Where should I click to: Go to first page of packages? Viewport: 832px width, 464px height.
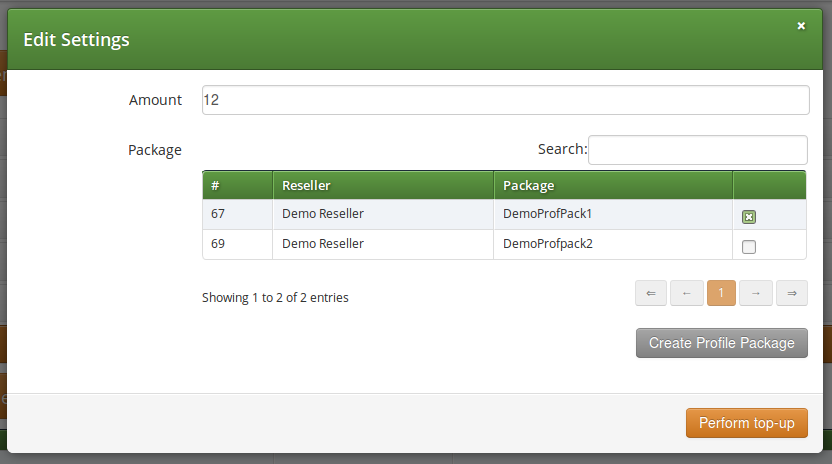click(650, 293)
